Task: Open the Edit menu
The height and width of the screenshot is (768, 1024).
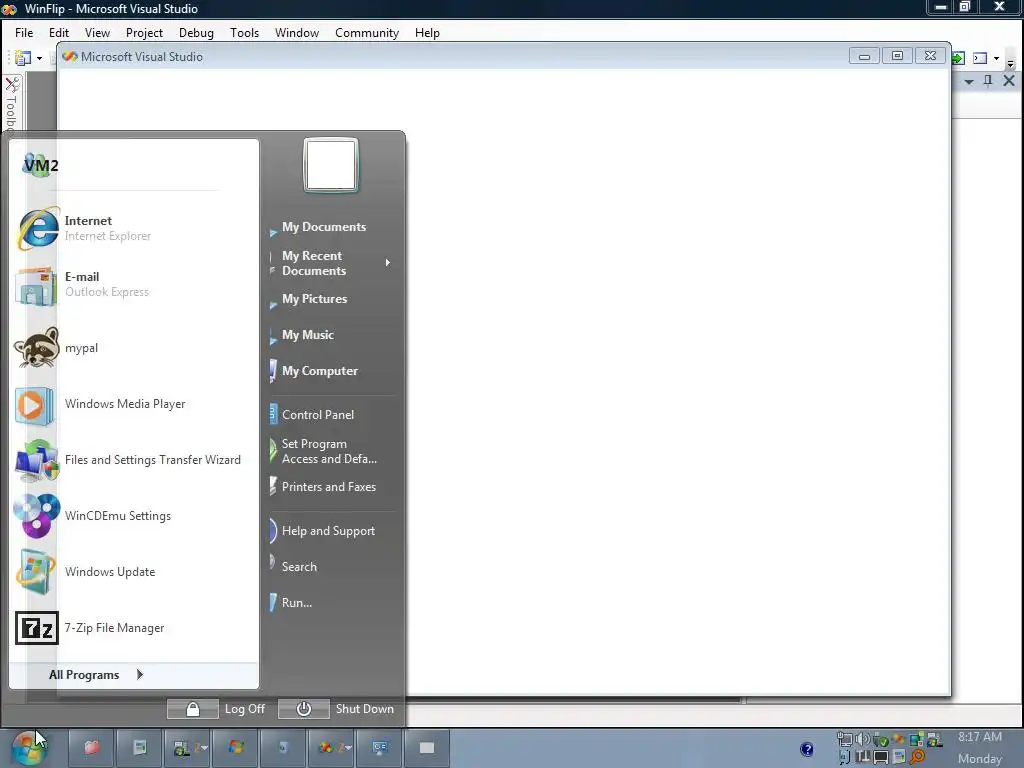Action: 59,33
